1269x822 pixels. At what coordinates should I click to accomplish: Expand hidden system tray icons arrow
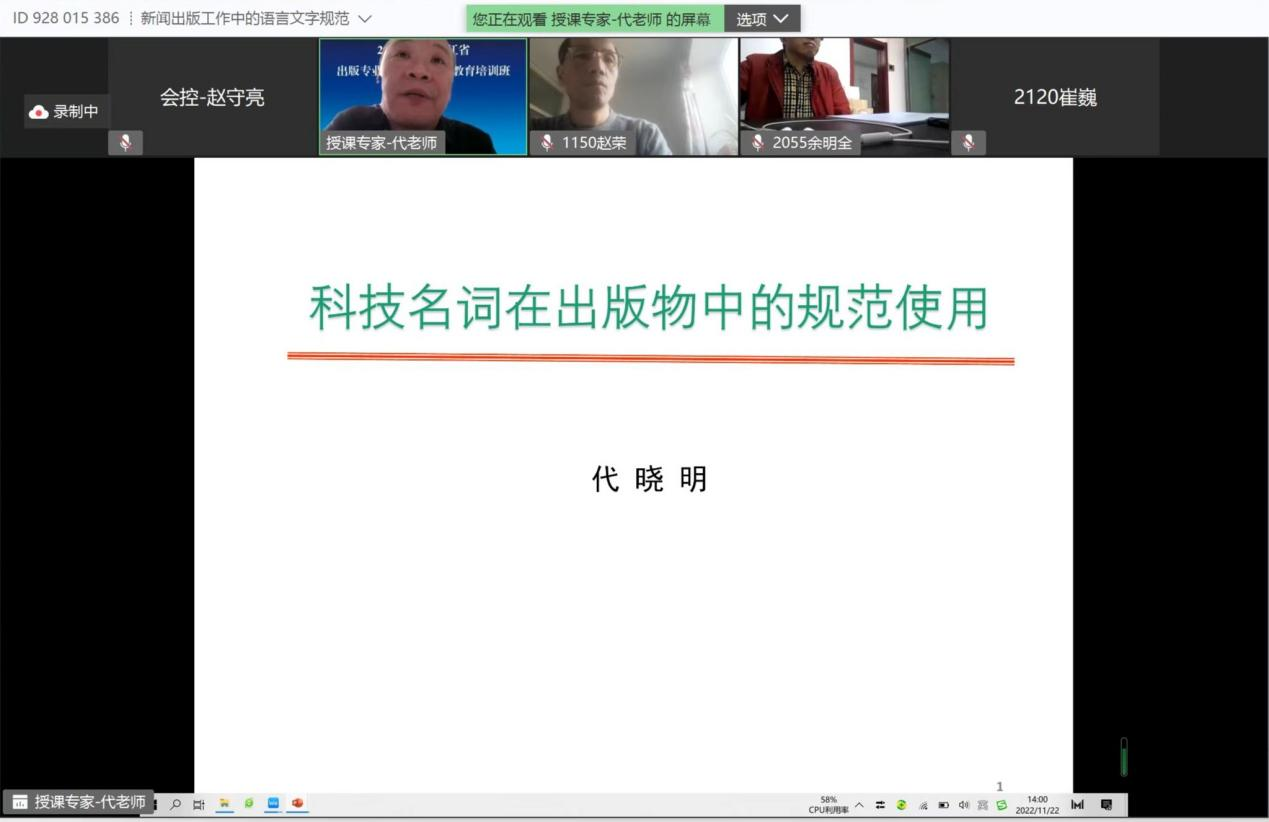[859, 805]
